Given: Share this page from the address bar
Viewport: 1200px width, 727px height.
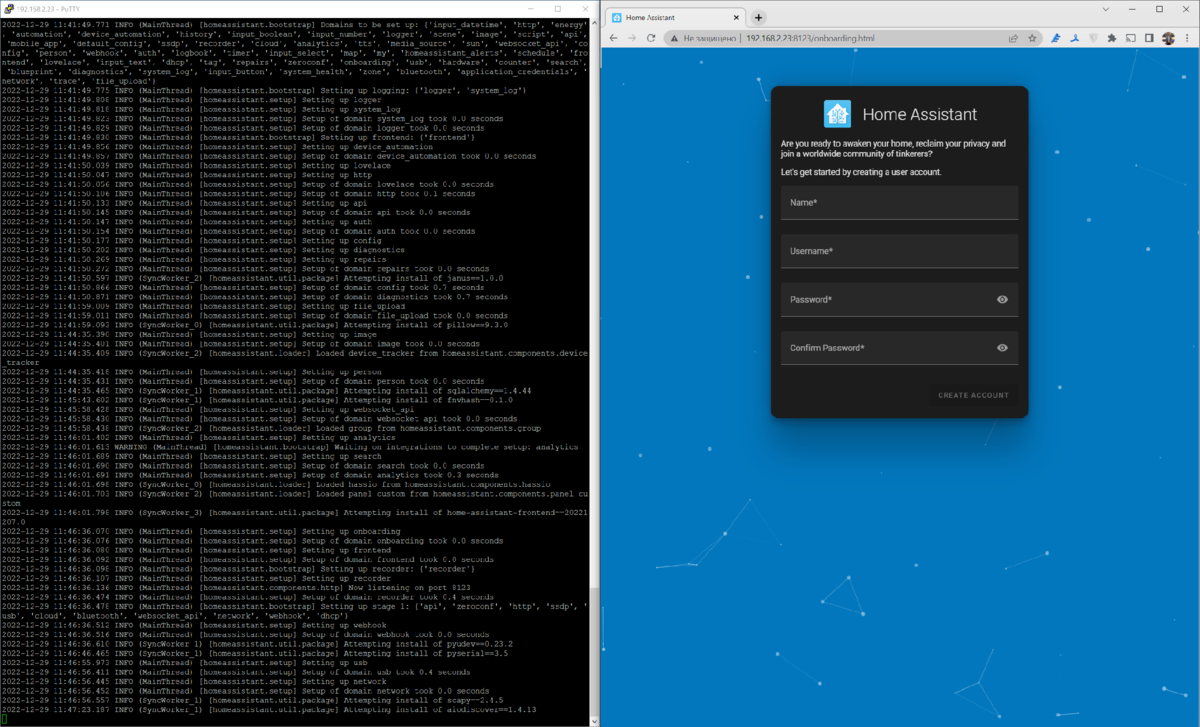Looking at the screenshot, I should tap(1013, 38).
